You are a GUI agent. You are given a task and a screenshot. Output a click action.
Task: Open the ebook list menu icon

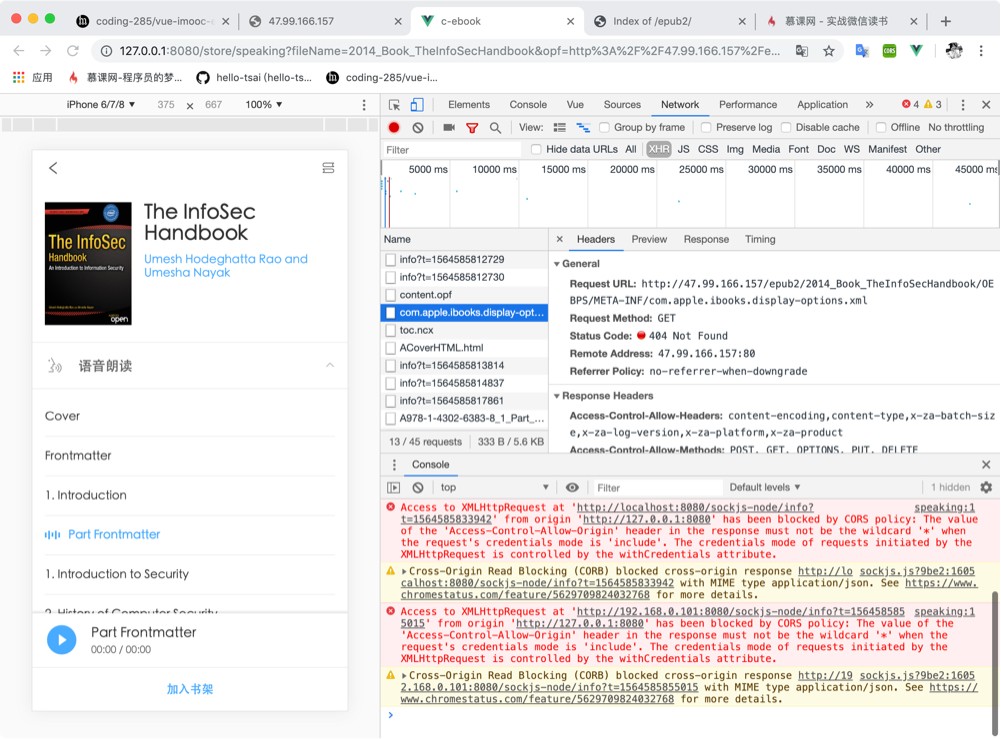click(328, 168)
